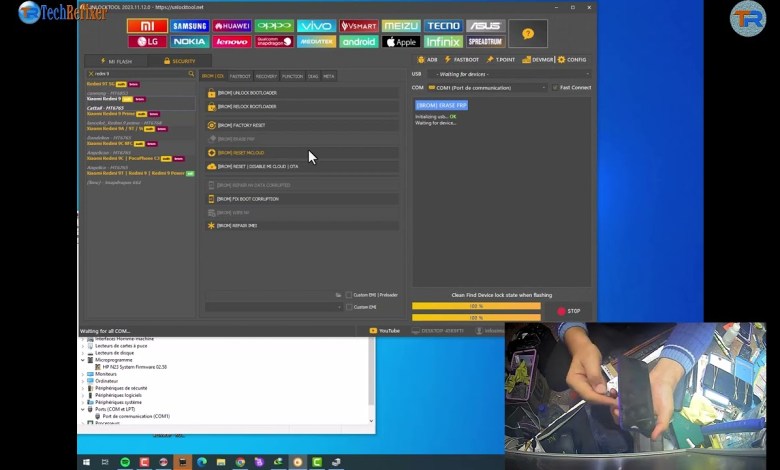
Task: Select the Huawei brand logo
Action: pos(232,26)
